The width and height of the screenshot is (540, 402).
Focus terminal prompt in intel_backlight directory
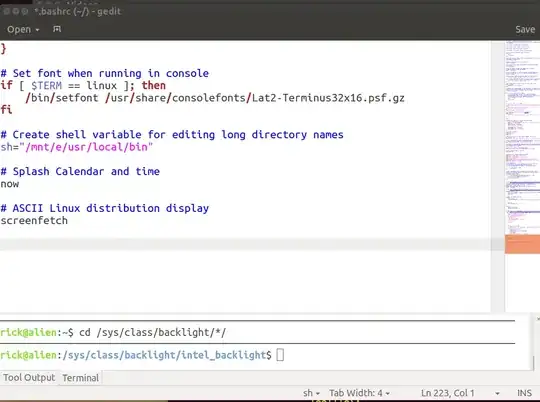tap(142, 355)
